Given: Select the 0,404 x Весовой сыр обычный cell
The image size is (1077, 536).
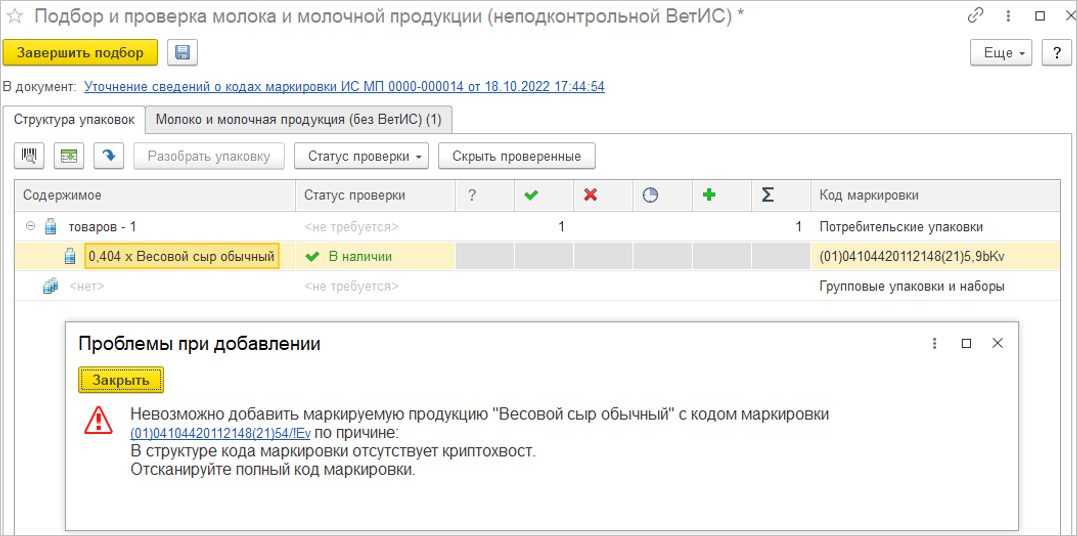Looking at the screenshot, I should [181, 257].
